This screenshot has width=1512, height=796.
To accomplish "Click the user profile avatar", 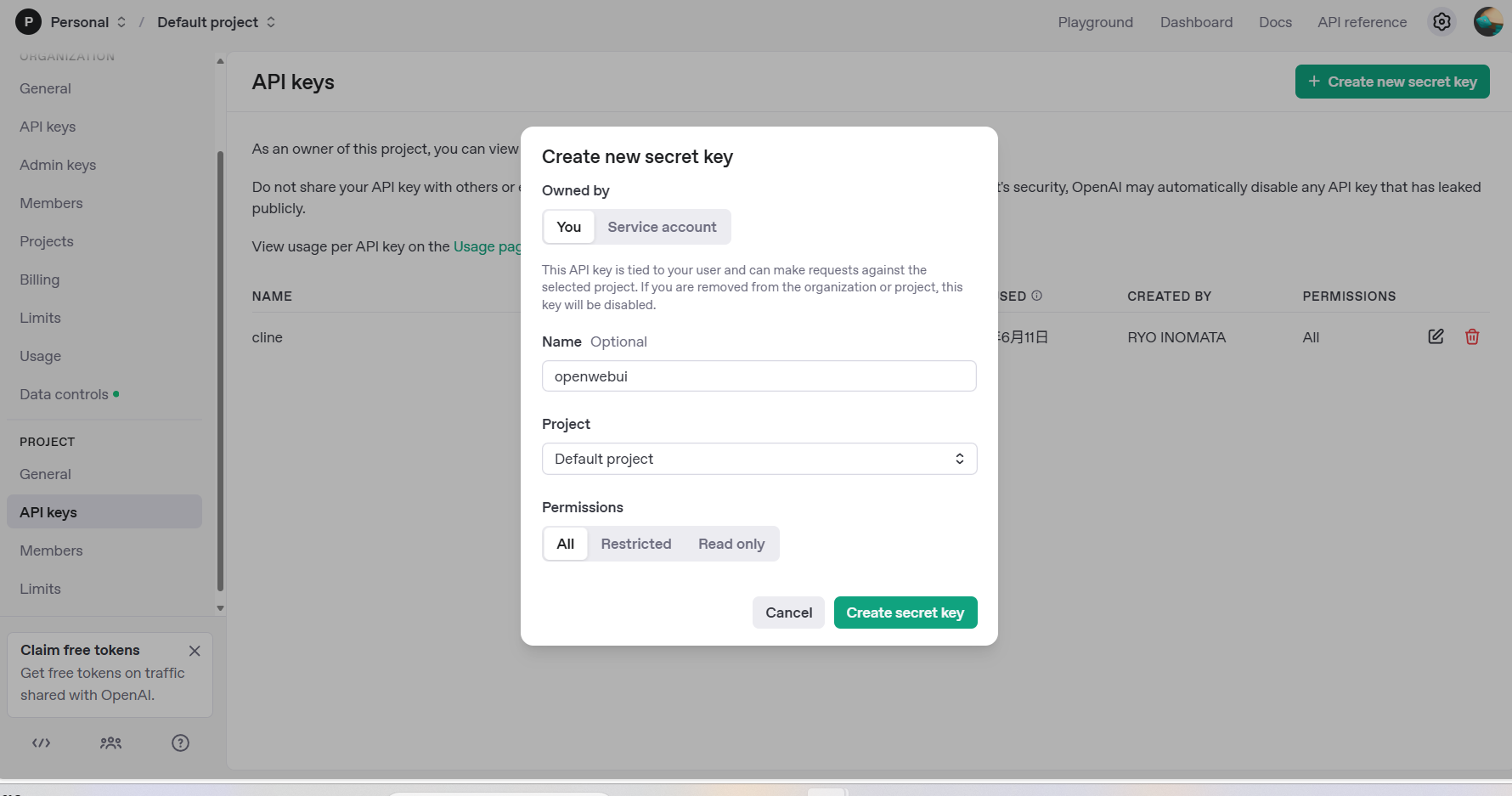I will pyautogui.click(x=1488, y=22).
